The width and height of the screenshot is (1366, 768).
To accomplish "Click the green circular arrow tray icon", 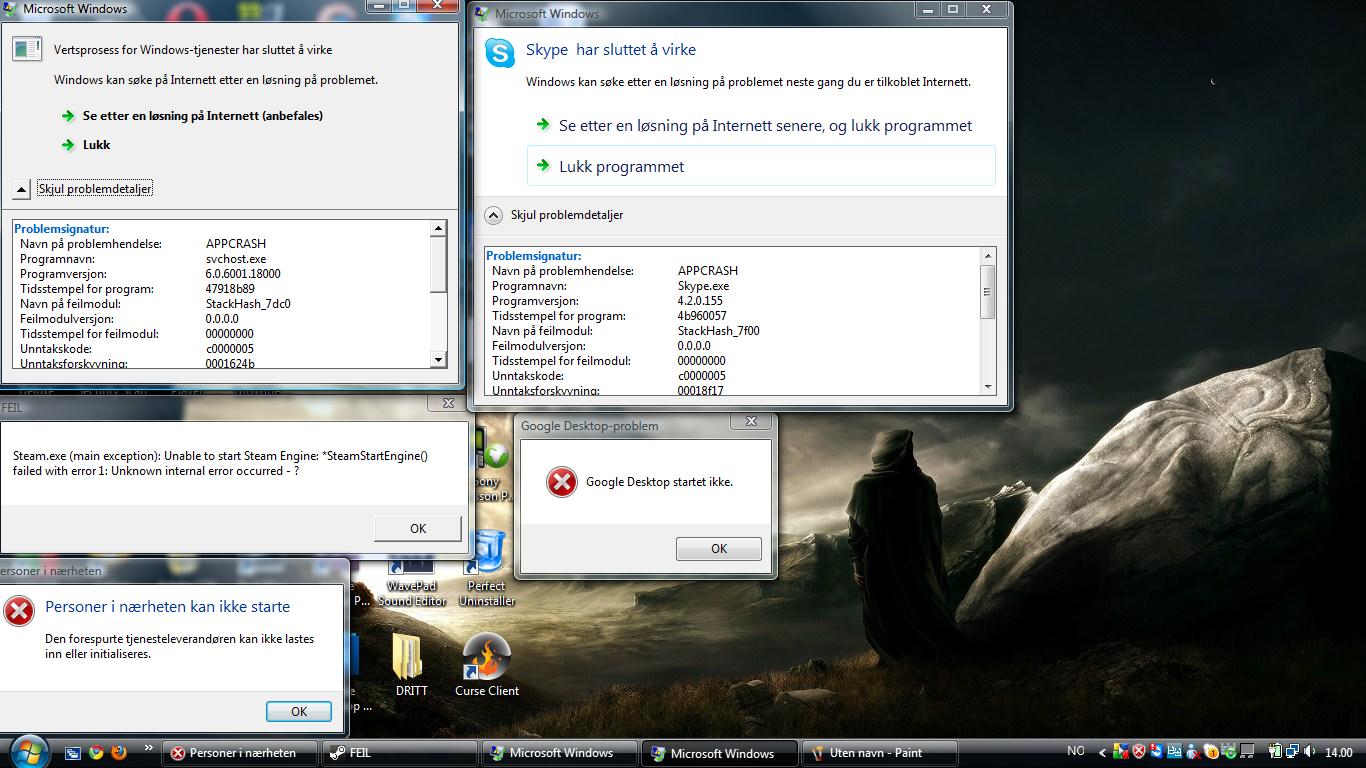I will click(1229, 752).
